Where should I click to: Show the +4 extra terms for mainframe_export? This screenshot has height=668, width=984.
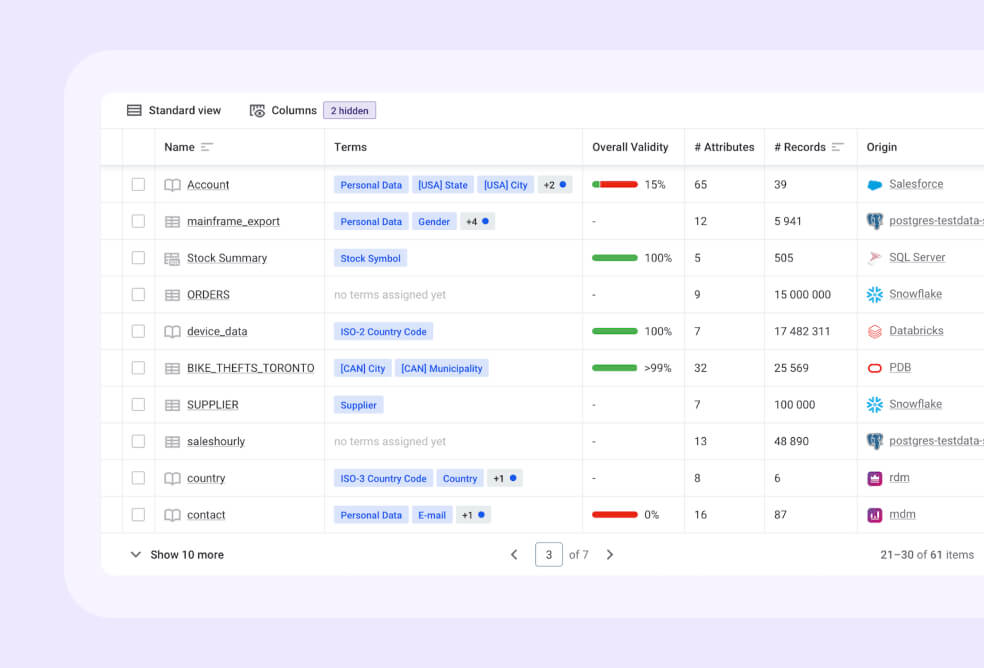pos(477,221)
